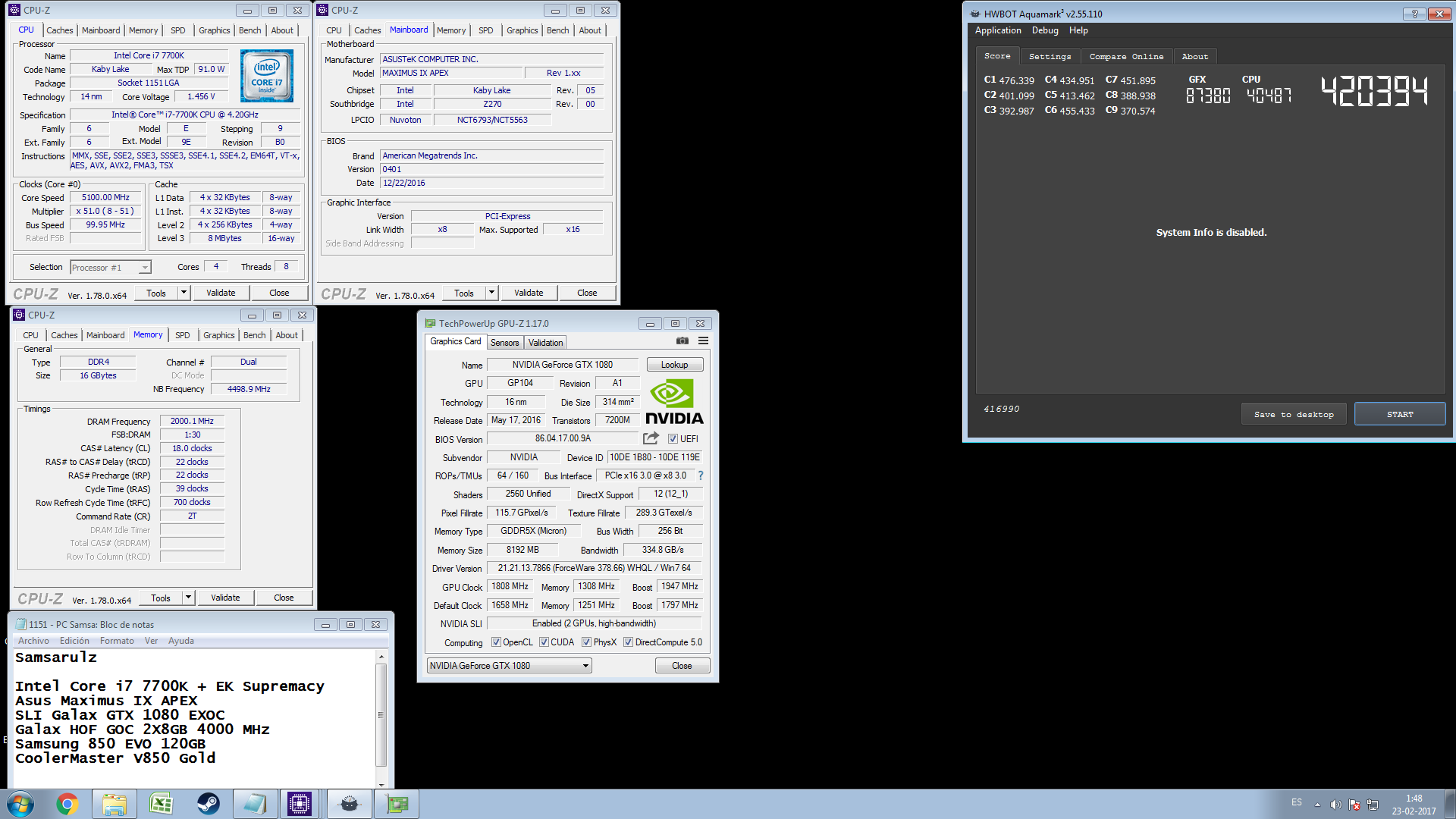
Task: Click GPU-Z screenshot camera icon
Action: [x=682, y=341]
